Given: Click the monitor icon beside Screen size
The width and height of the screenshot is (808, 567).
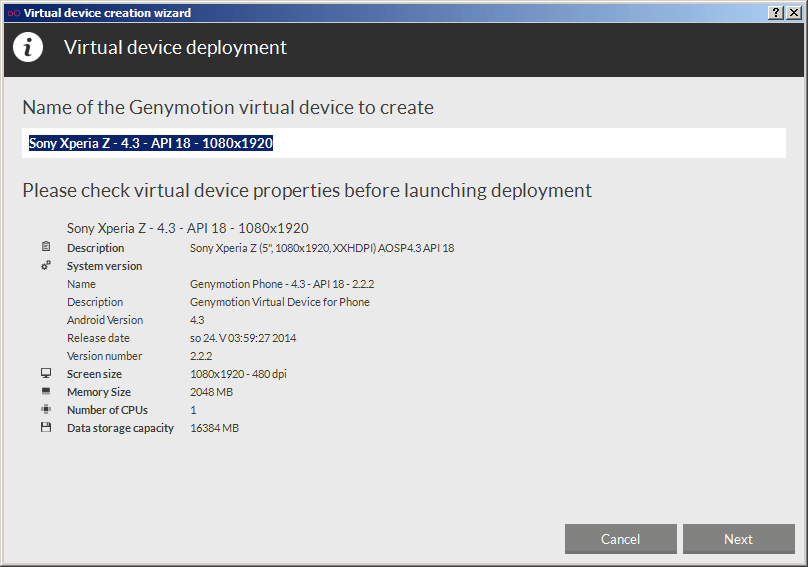Looking at the screenshot, I should pyautogui.click(x=46, y=373).
